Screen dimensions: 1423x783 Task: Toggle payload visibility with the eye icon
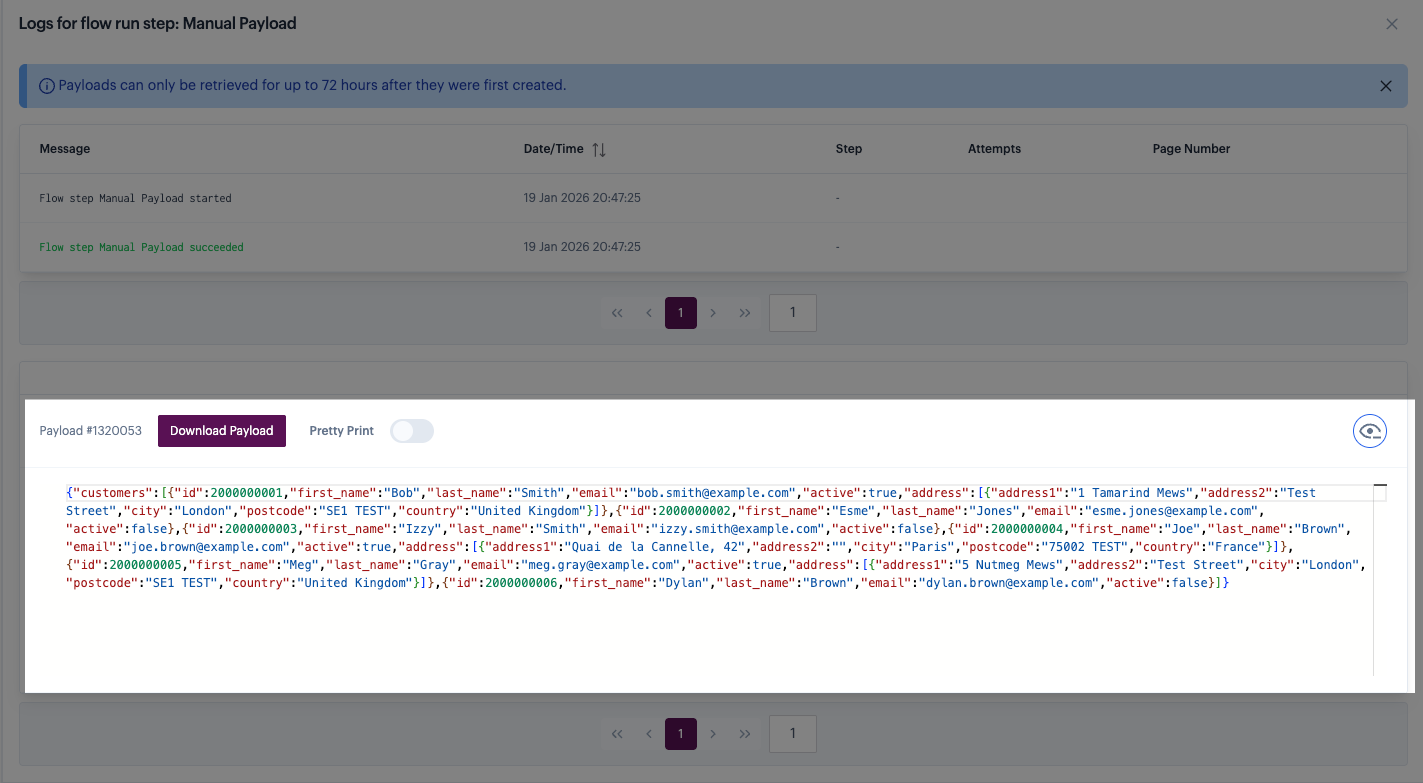pos(1369,431)
